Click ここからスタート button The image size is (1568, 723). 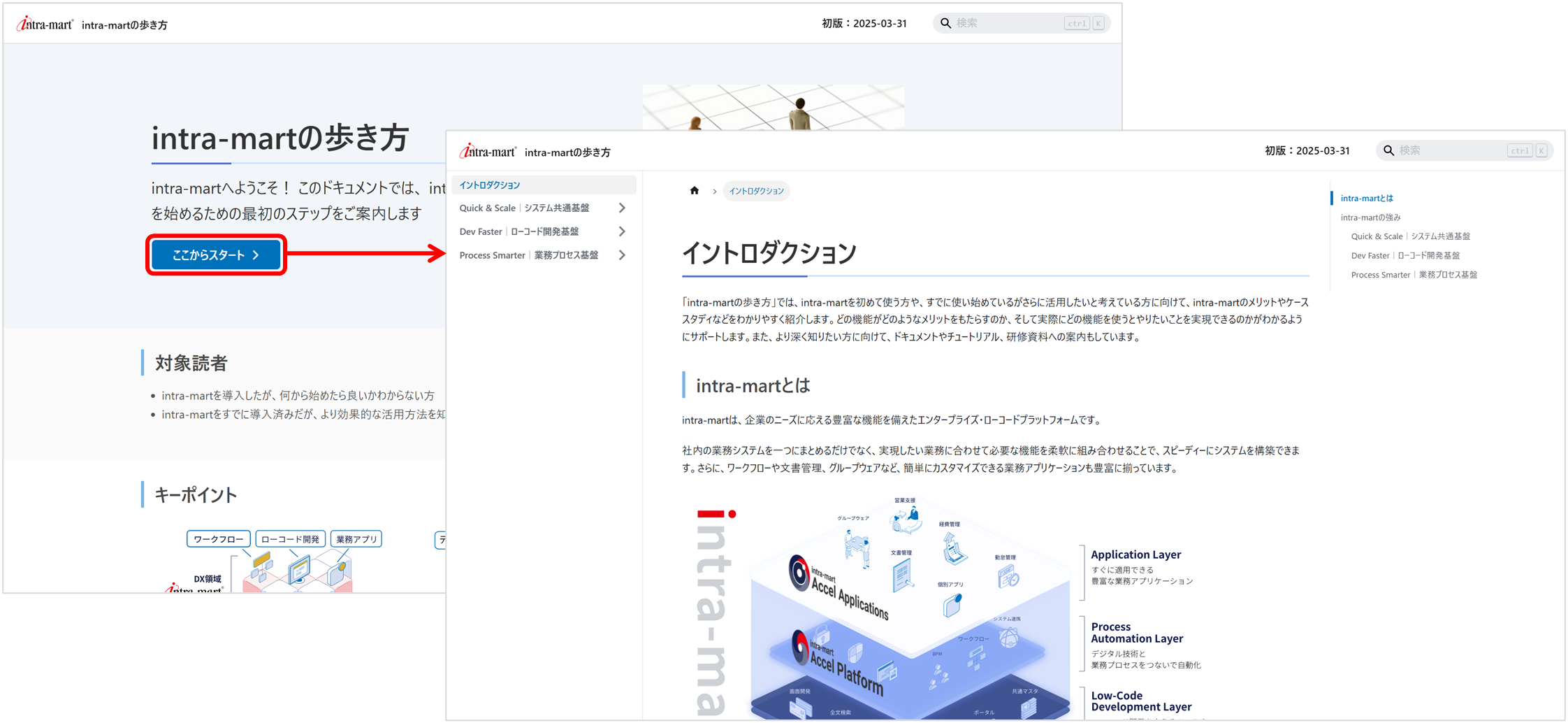tap(216, 255)
